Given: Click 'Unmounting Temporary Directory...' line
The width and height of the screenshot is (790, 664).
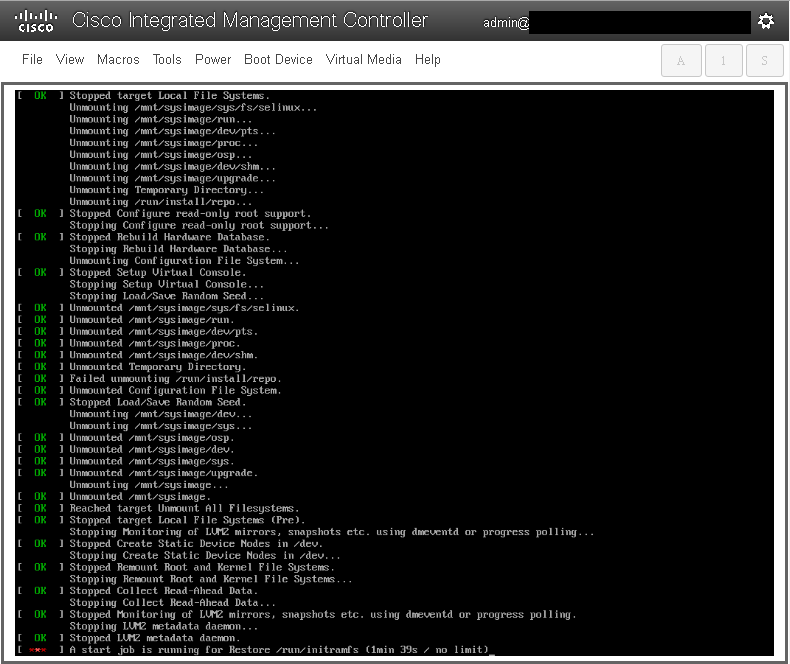Looking at the screenshot, I should pos(167,190).
